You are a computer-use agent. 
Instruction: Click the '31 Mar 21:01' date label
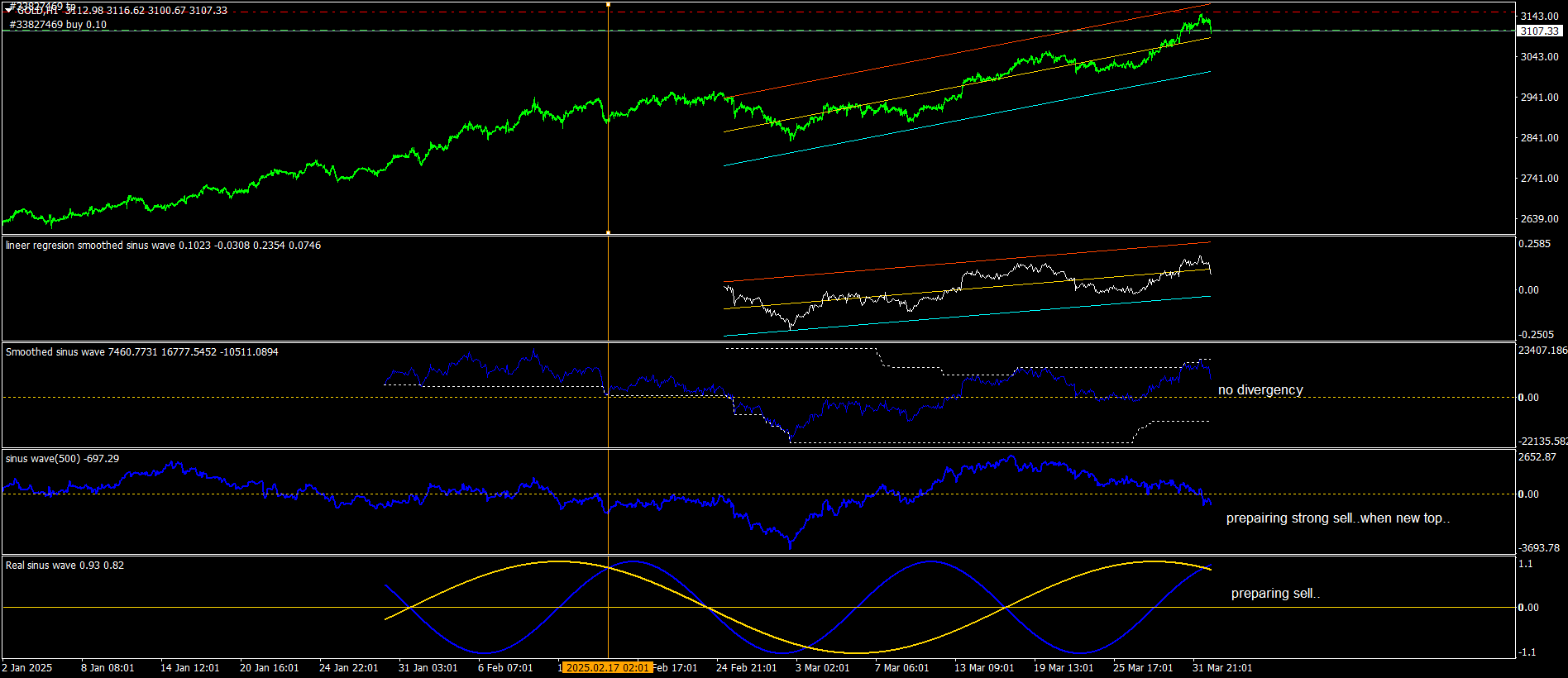point(1222,668)
